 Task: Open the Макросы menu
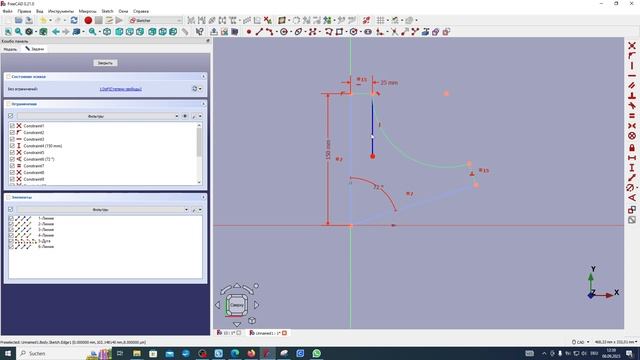(x=87, y=11)
